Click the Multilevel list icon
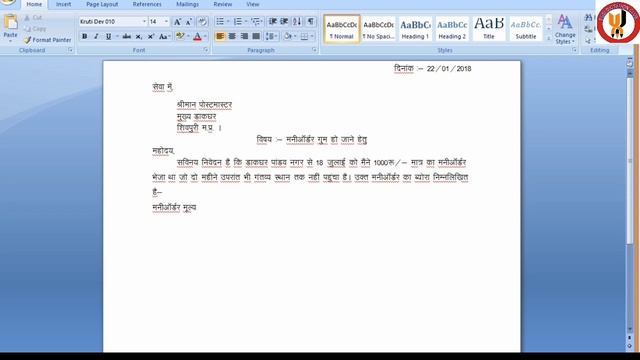The height and width of the screenshot is (360, 640). click(x=256, y=22)
